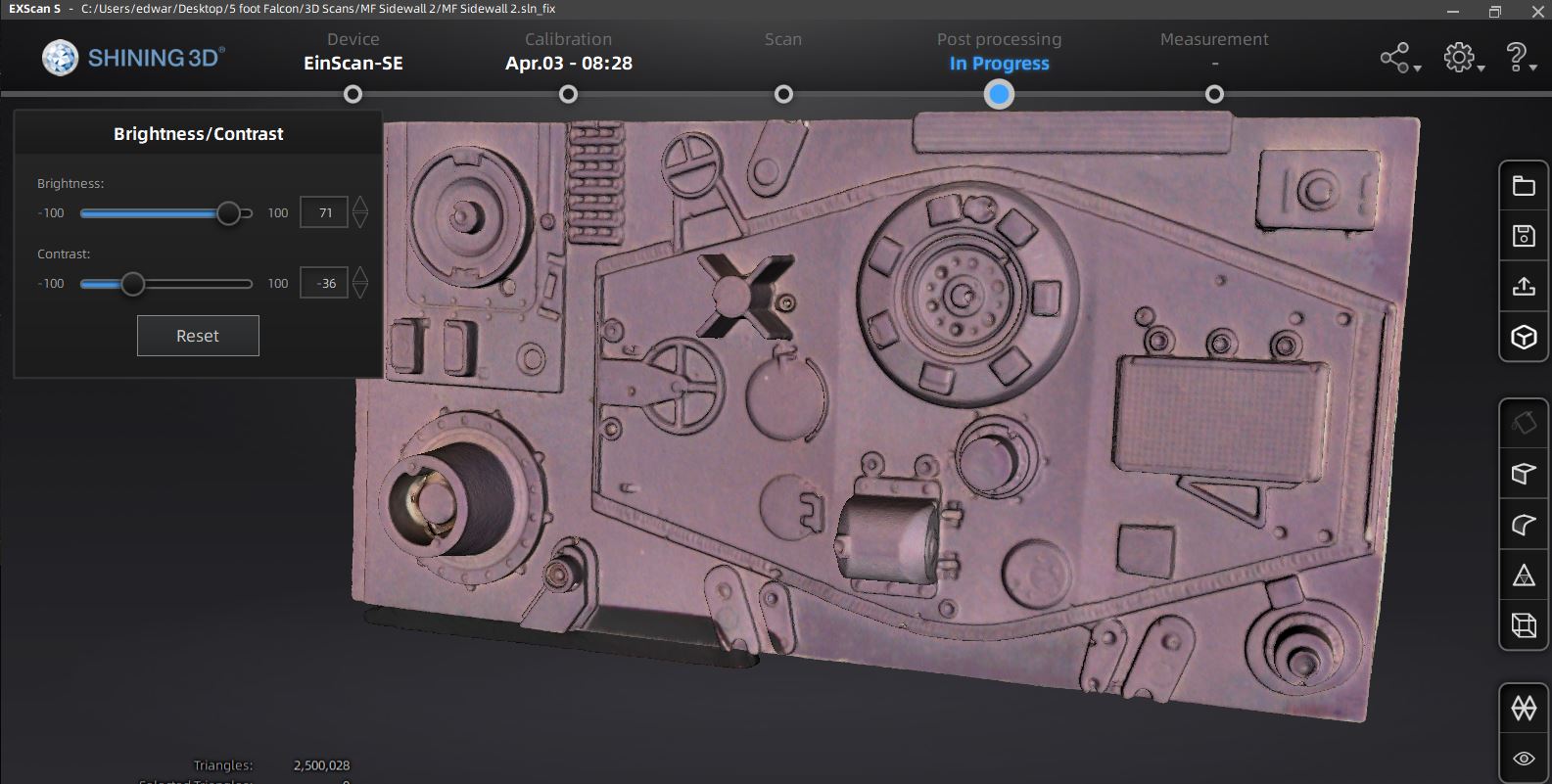Click the Measurement step circle marker
1552x784 pixels.
[x=1214, y=94]
